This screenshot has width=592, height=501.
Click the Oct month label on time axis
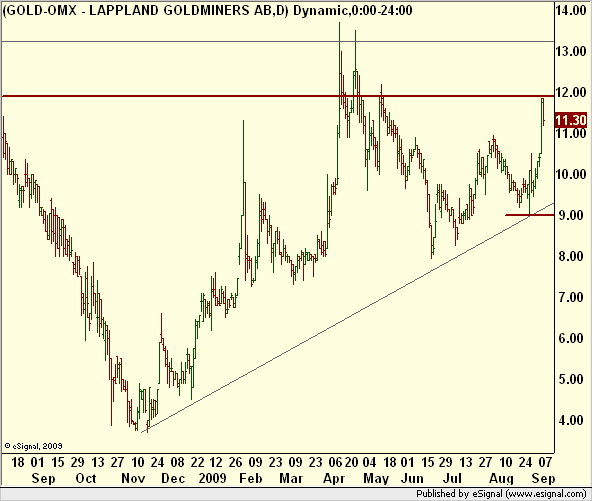pos(86,478)
